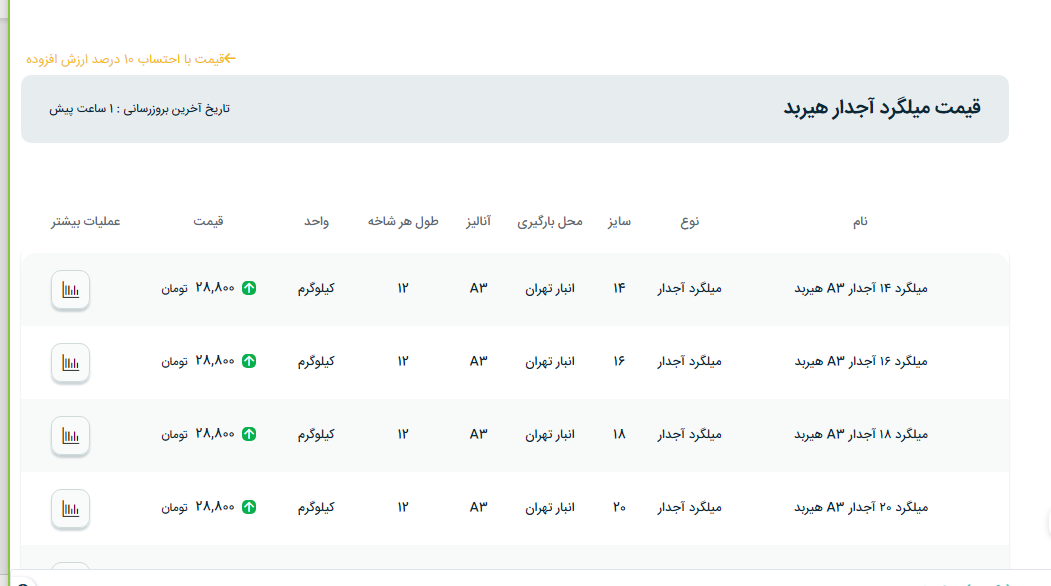The width and height of the screenshot is (1051, 586).
Task: Open product link میلگرد ۱۶ آجدار A۳ هیربد
Action: (x=861, y=361)
